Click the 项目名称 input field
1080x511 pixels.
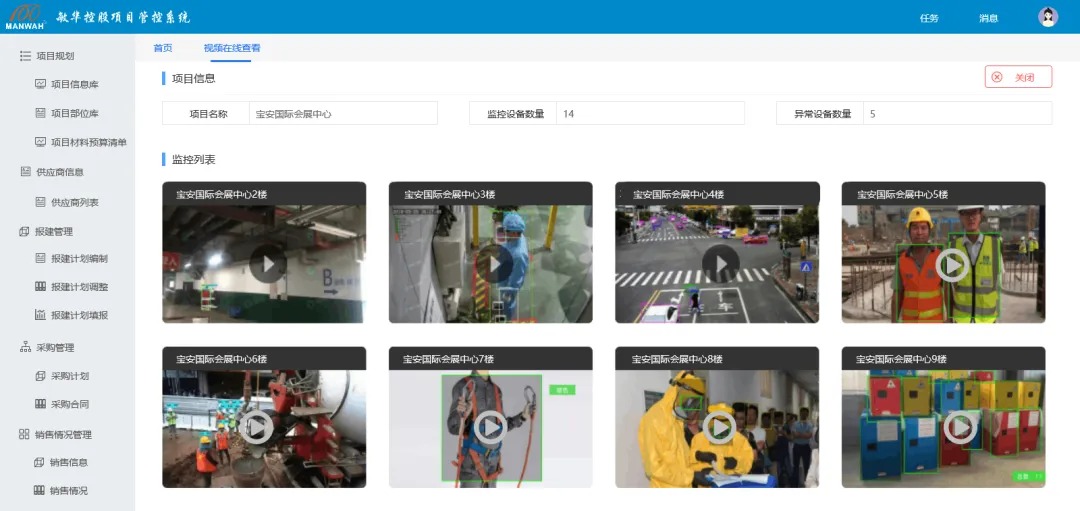pyautogui.click(x=343, y=114)
